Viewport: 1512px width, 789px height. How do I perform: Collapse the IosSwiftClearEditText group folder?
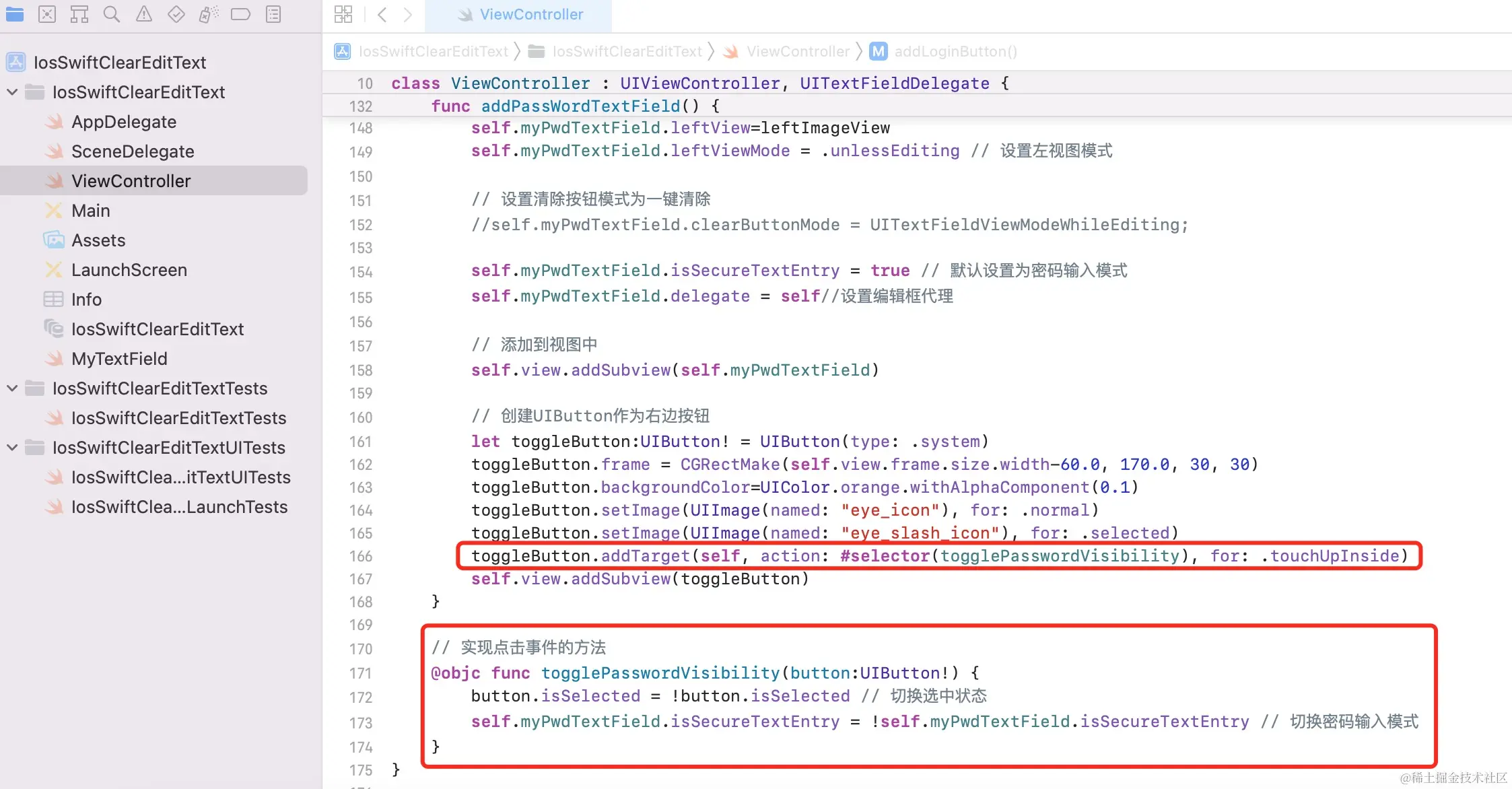12,92
